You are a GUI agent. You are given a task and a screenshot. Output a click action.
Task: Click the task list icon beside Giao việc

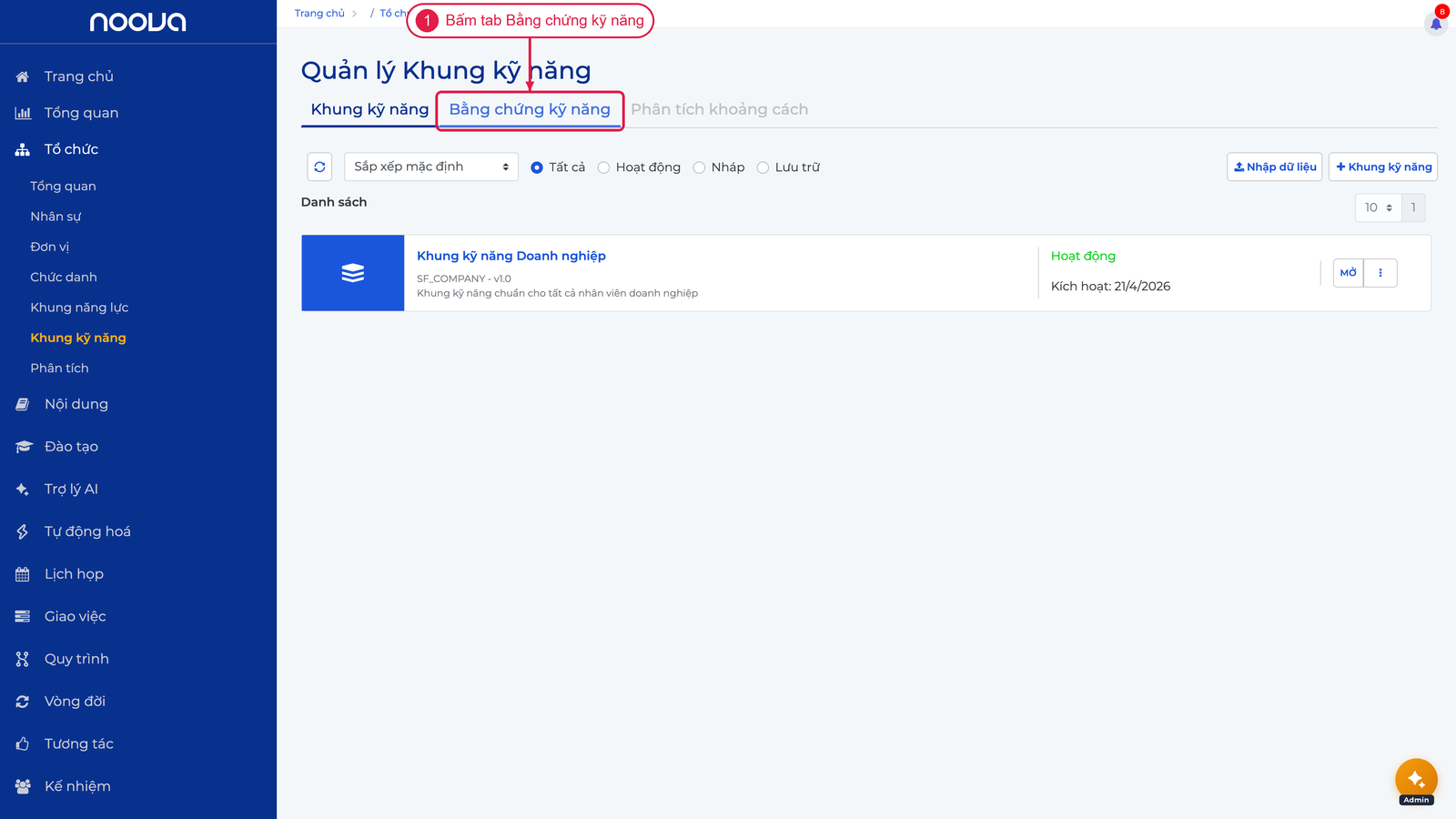pos(23,616)
